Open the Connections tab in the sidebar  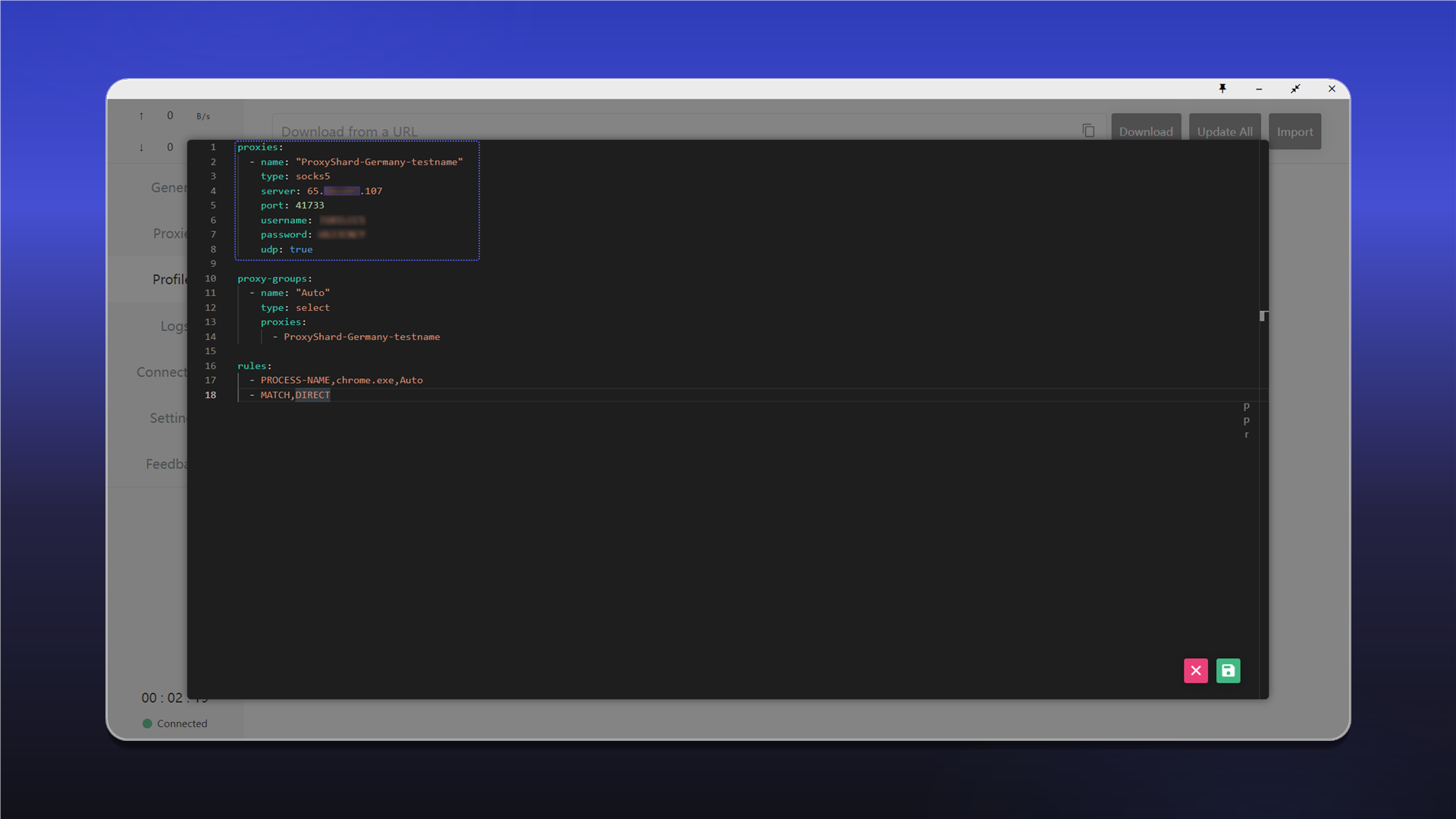[x=162, y=372]
